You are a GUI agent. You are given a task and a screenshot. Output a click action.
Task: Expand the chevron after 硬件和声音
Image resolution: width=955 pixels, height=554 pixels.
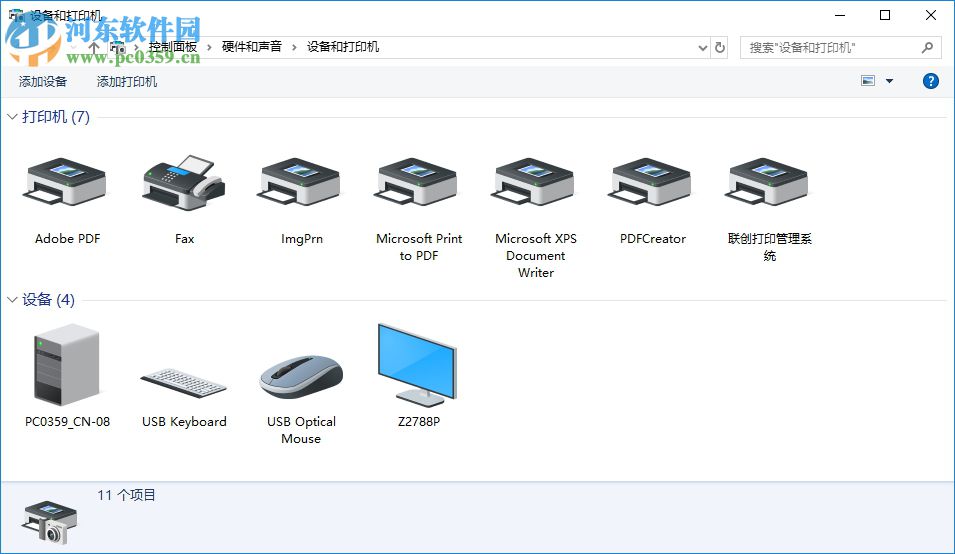[x=294, y=47]
